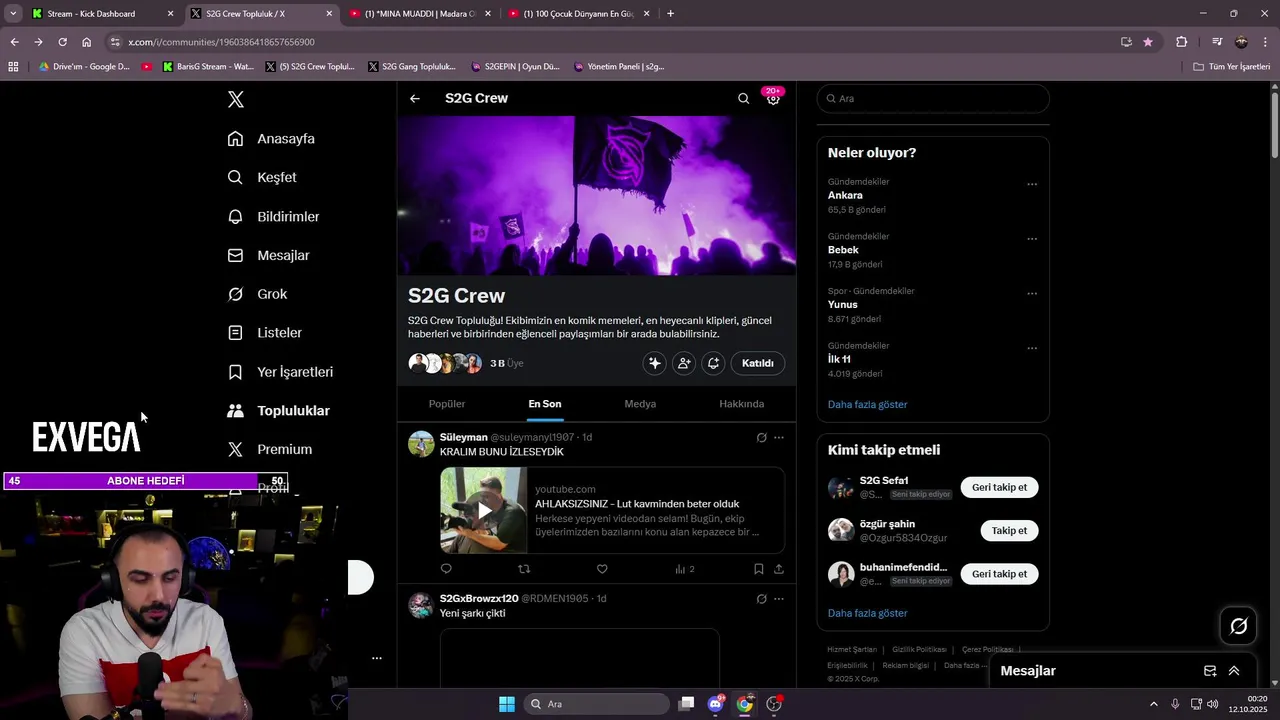Open the Windows Start menu

click(x=507, y=704)
